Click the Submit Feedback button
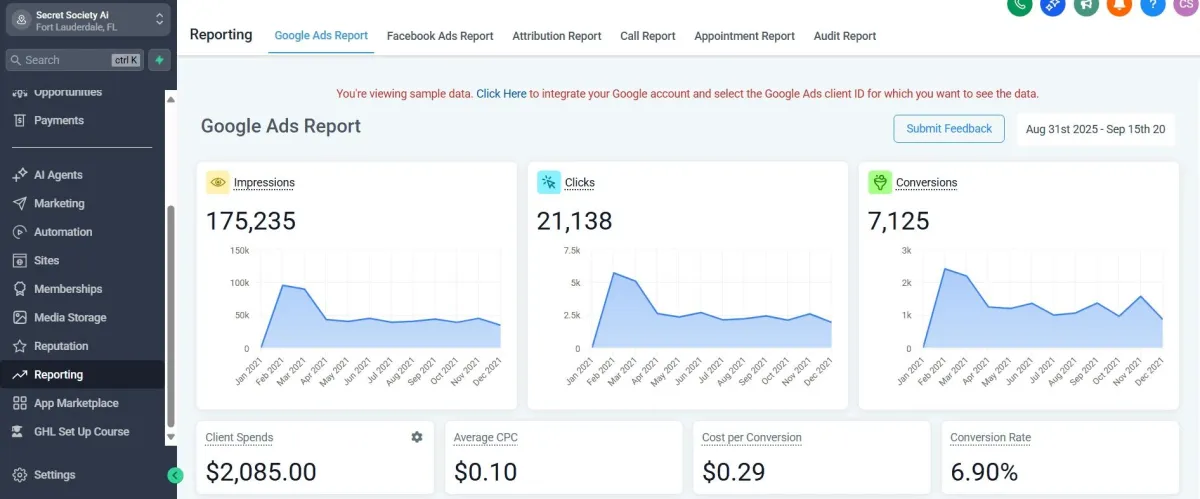Viewport: 1200px width, 499px height. point(949,128)
